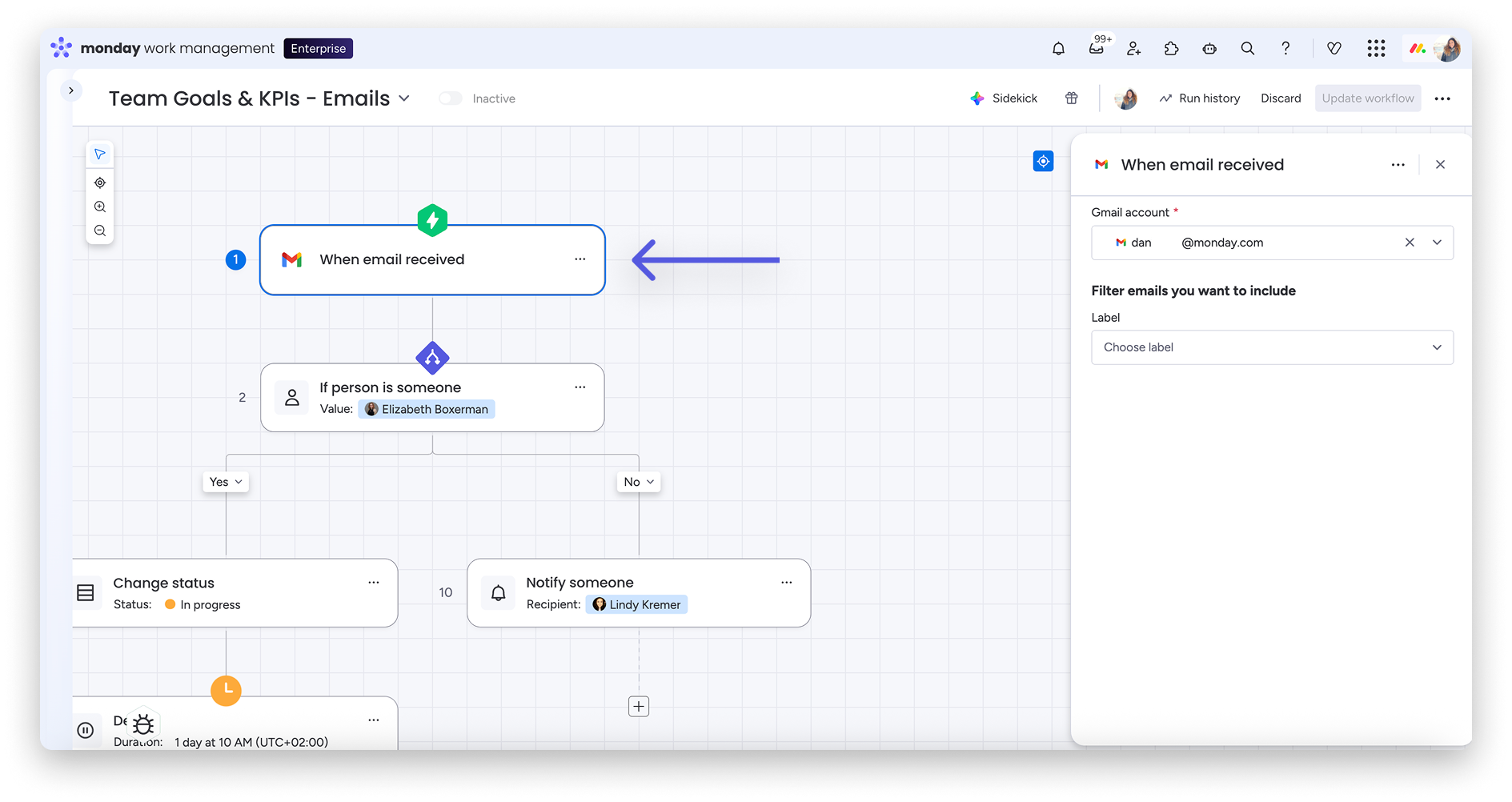Click the gift icon next to Sidekick
Image resolution: width=1512 pixels, height=802 pixels.
pyautogui.click(x=1071, y=98)
